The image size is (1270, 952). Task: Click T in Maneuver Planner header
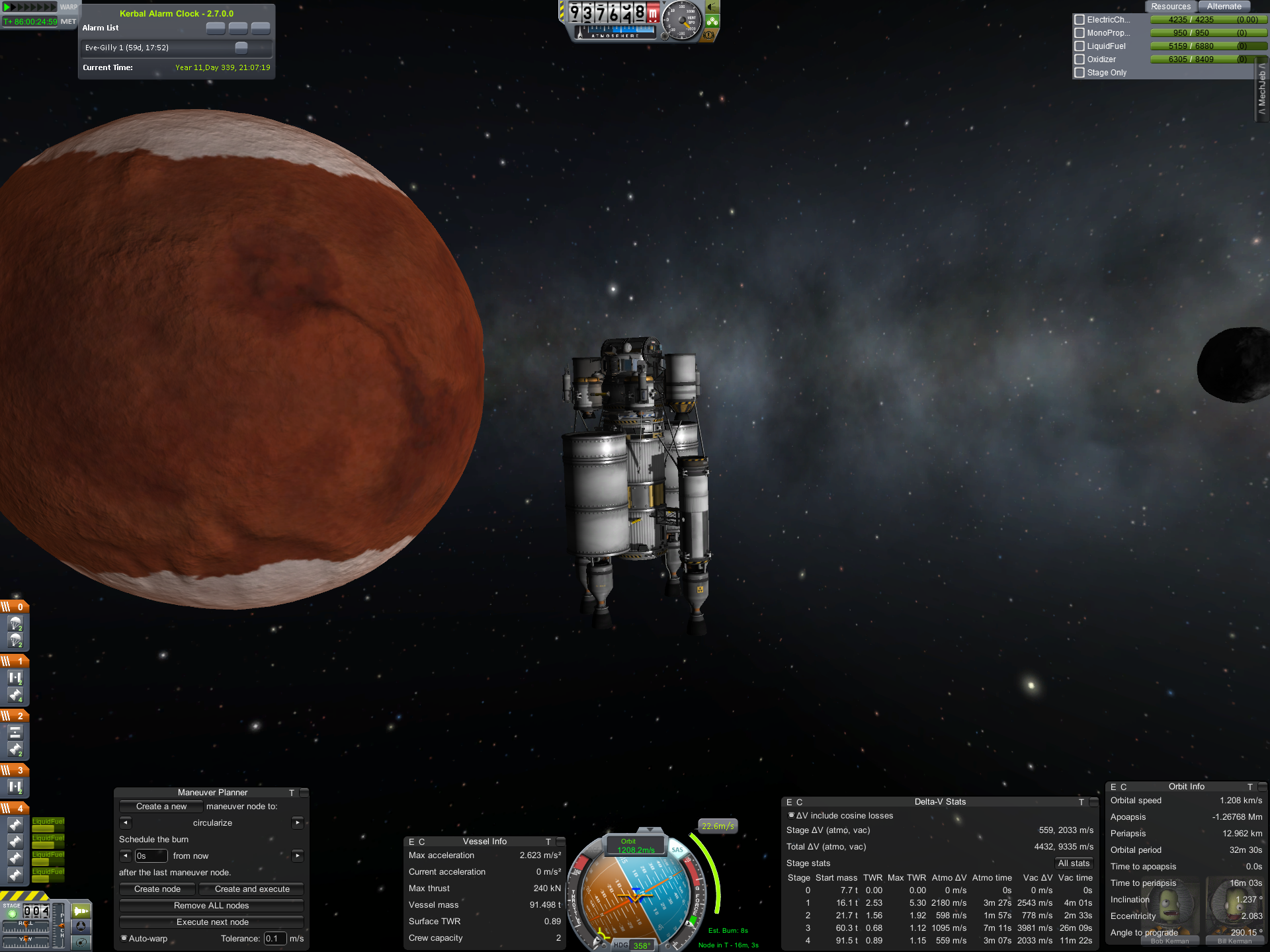click(x=292, y=793)
